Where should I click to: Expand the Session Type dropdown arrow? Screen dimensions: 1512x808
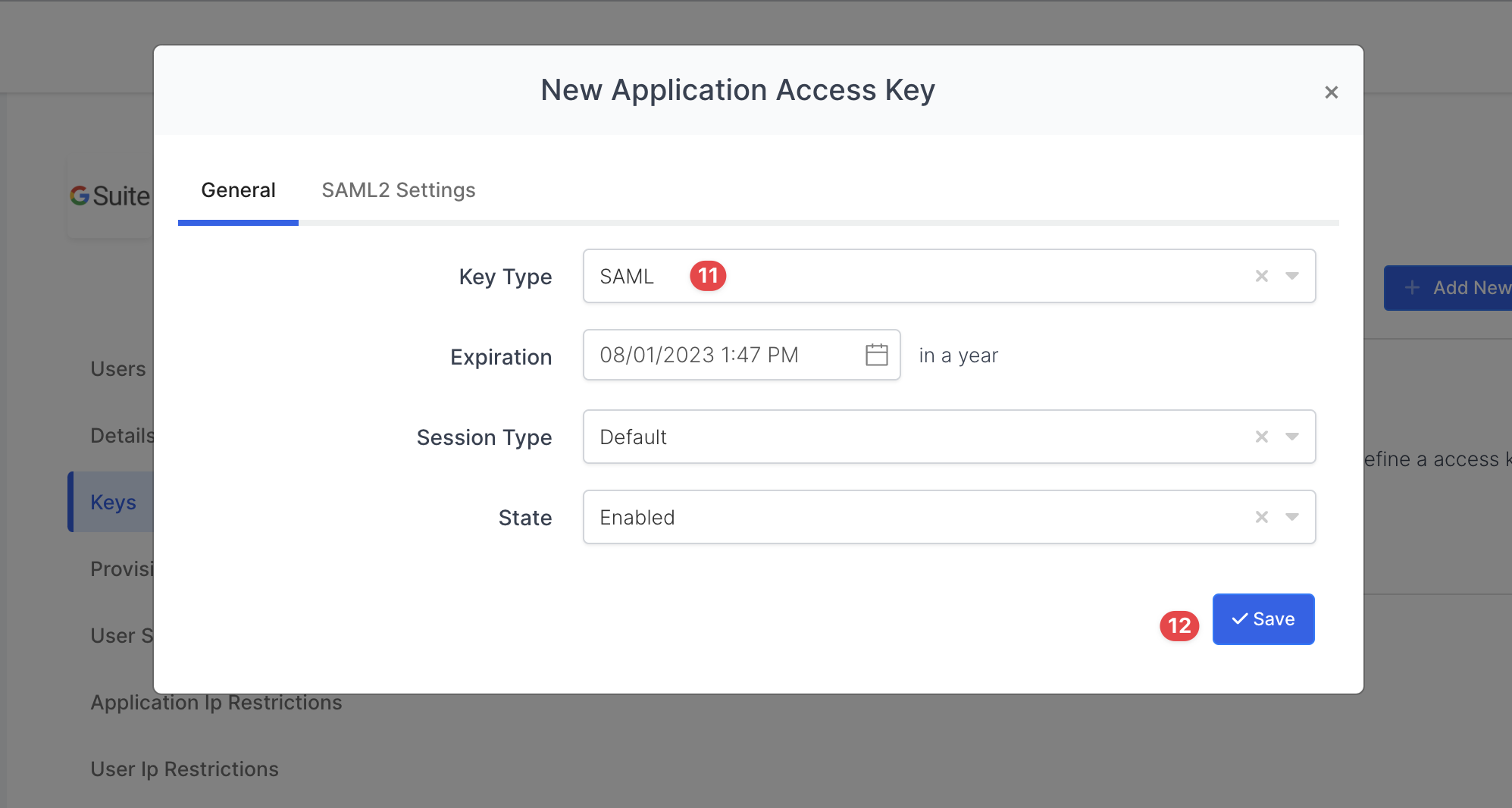coord(1292,437)
